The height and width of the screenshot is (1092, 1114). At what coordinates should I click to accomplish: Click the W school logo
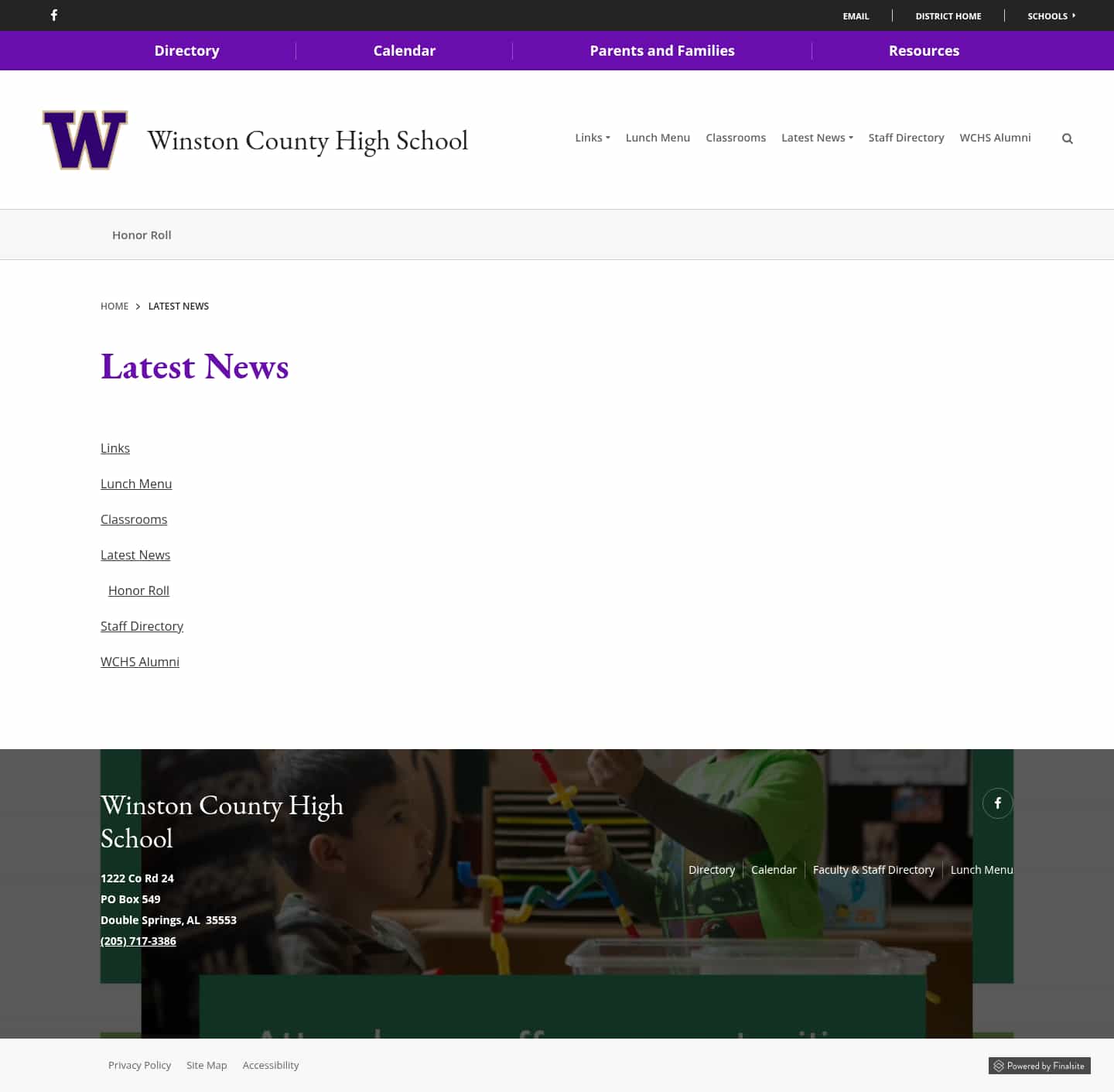point(85,139)
